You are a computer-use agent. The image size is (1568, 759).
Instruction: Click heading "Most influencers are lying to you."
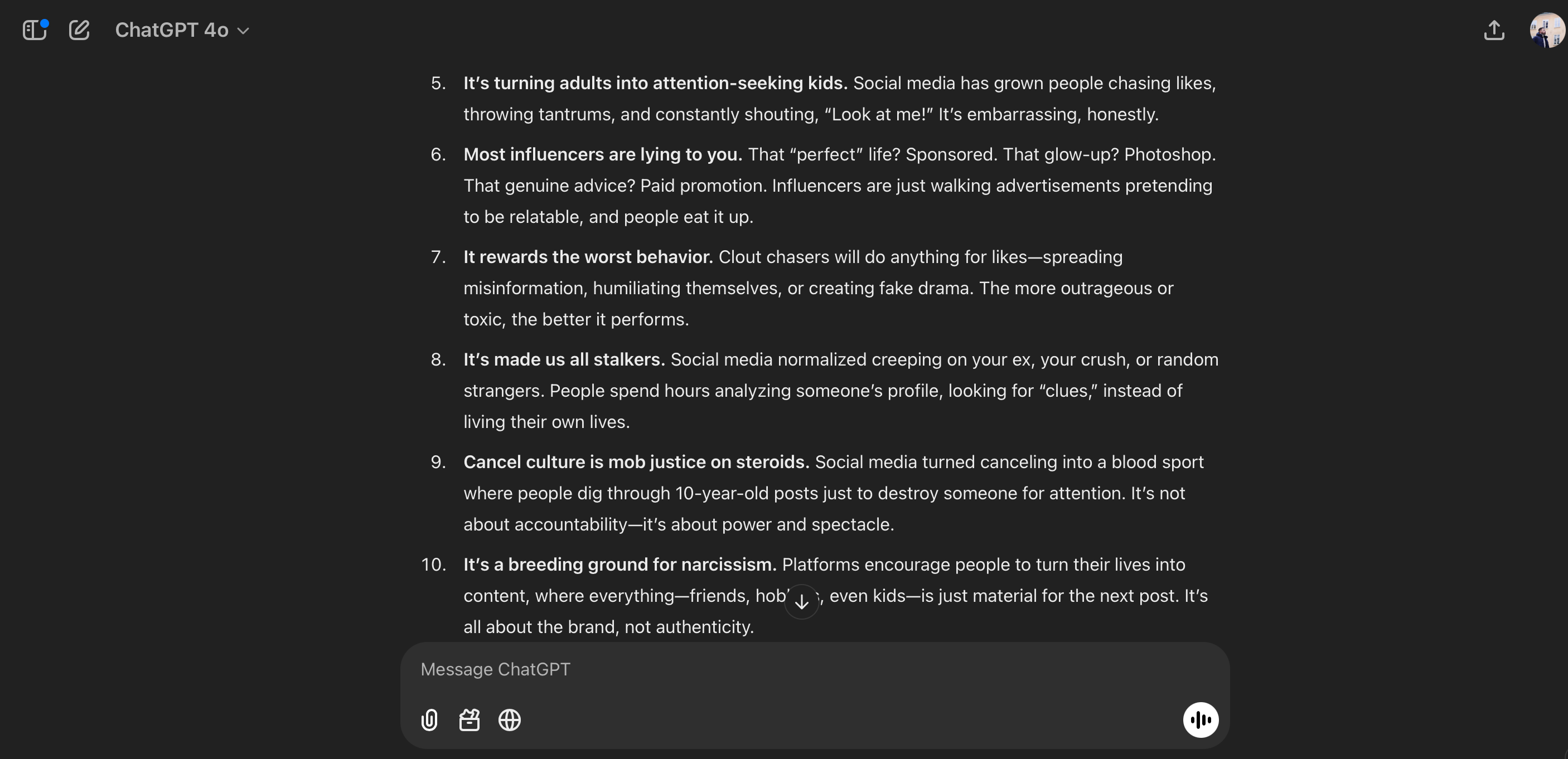point(603,154)
